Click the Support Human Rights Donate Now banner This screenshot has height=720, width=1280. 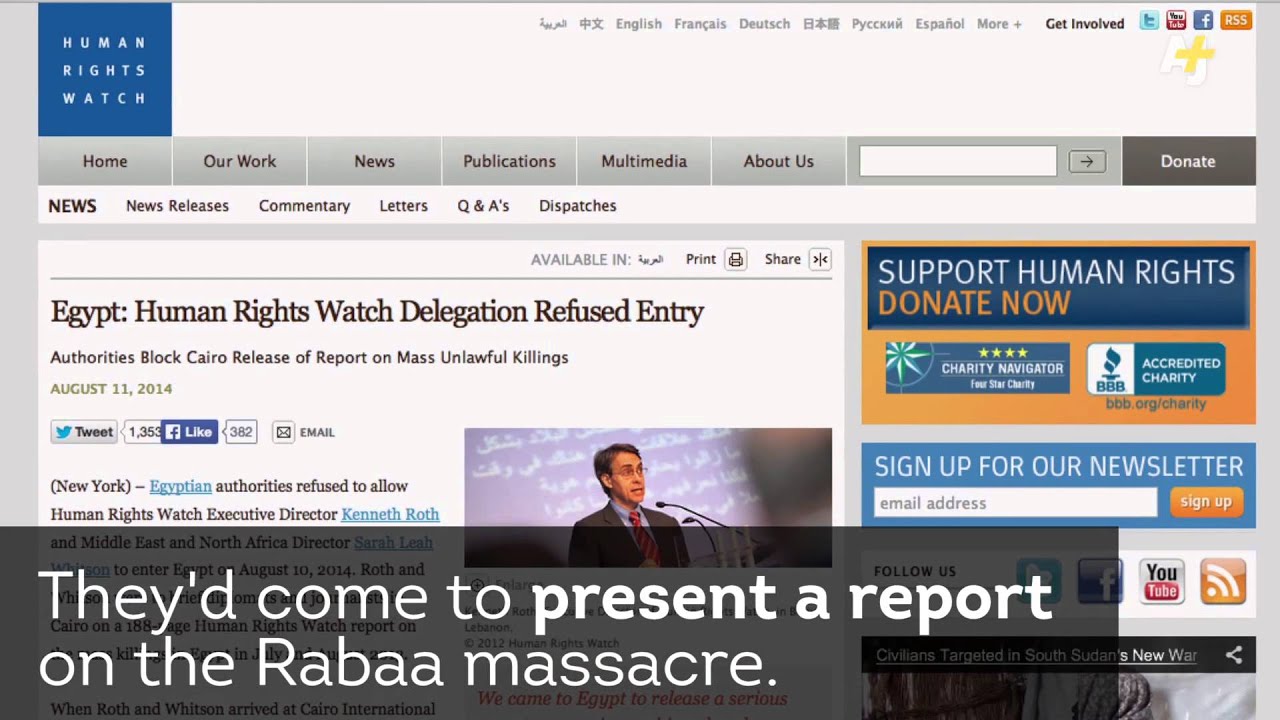[1058, 287]
